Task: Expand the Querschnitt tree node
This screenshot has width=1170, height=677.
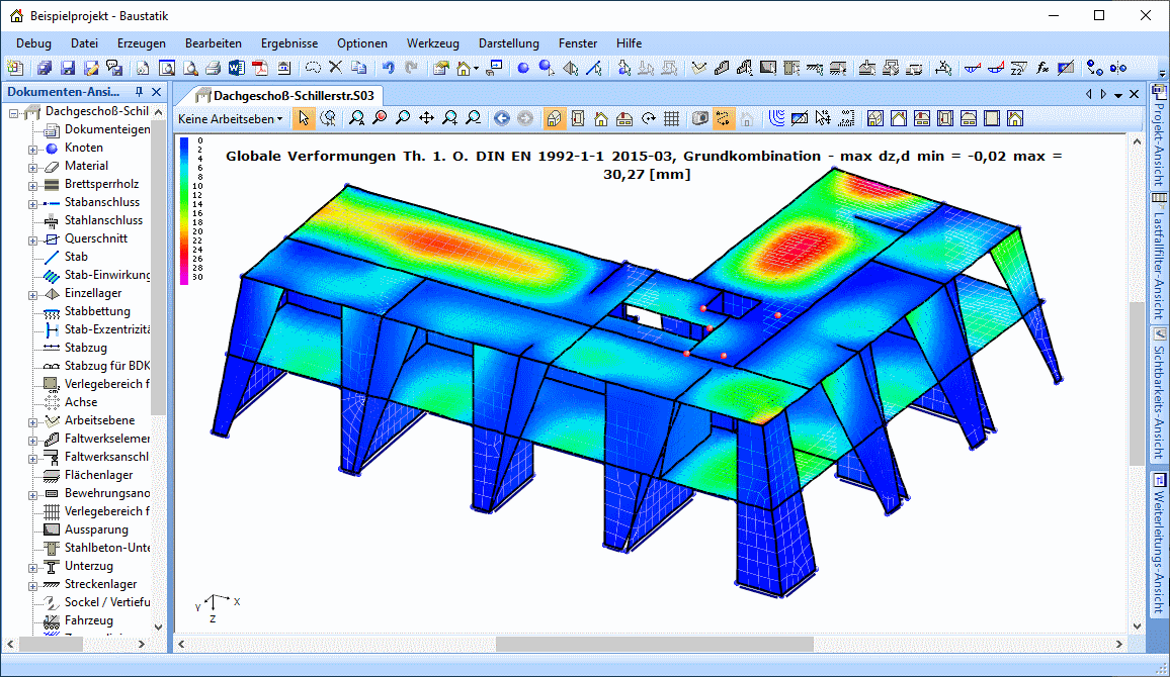Action: click(33, 239)
